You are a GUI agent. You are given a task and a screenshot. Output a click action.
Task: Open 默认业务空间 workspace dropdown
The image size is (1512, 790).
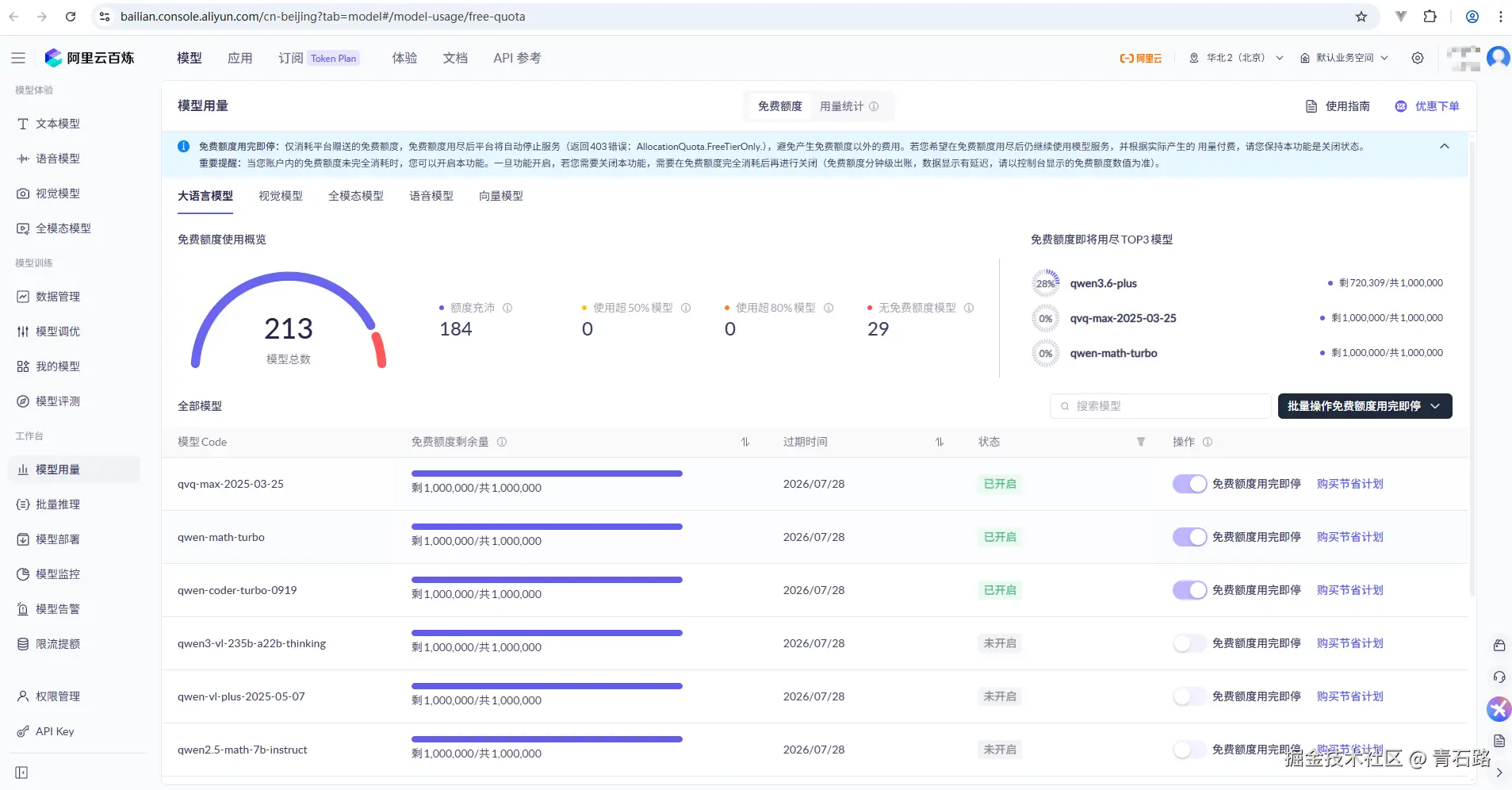pos(1345,58)
